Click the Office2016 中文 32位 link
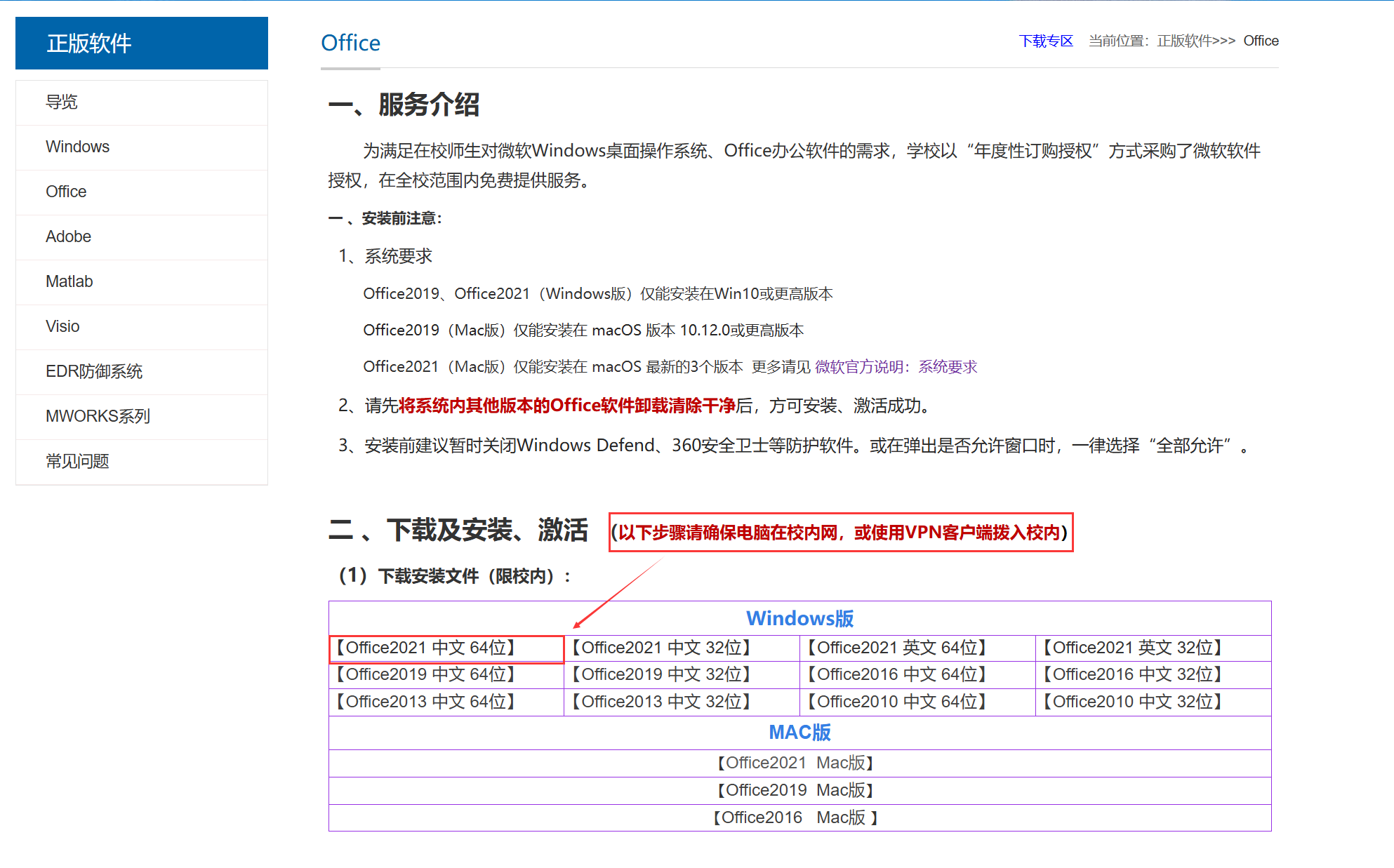 click(1132, 675)
